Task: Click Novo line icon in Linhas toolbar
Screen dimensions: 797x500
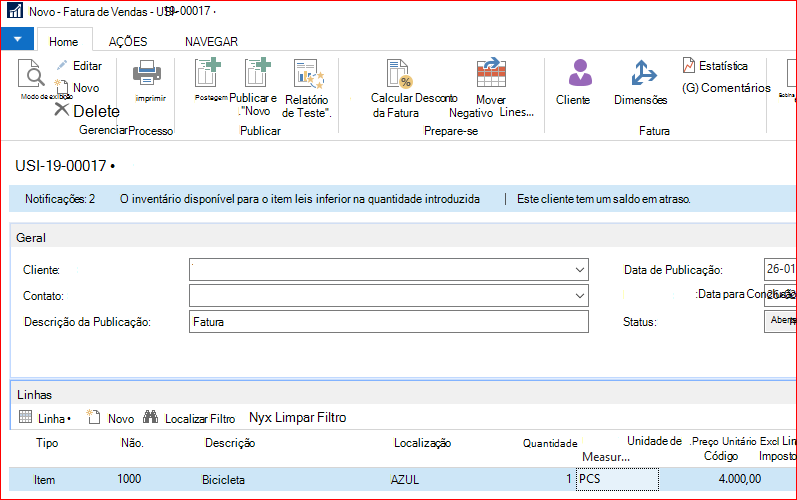Action: (94, 417)
